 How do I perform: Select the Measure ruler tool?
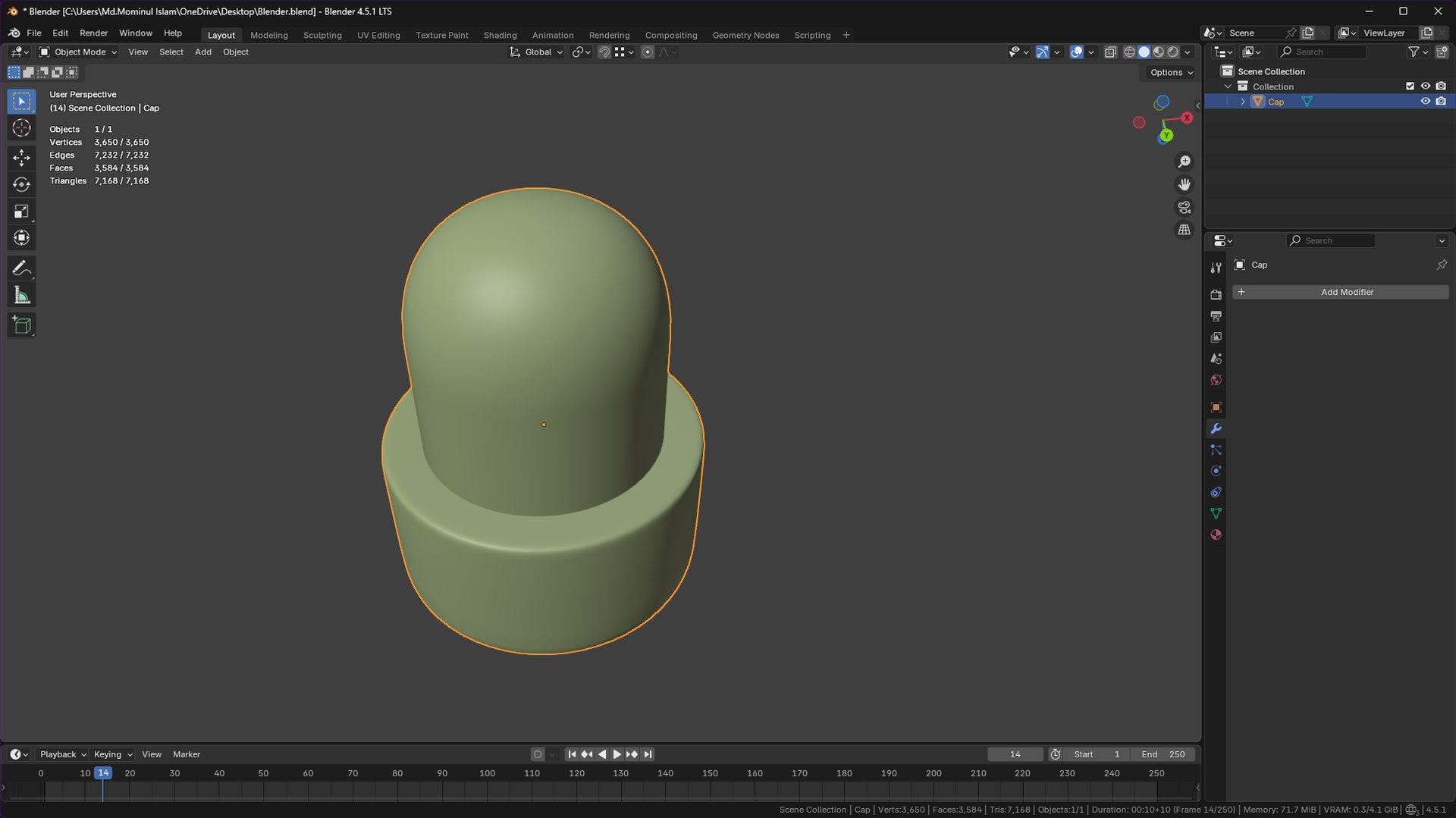[x=21, y=295]
